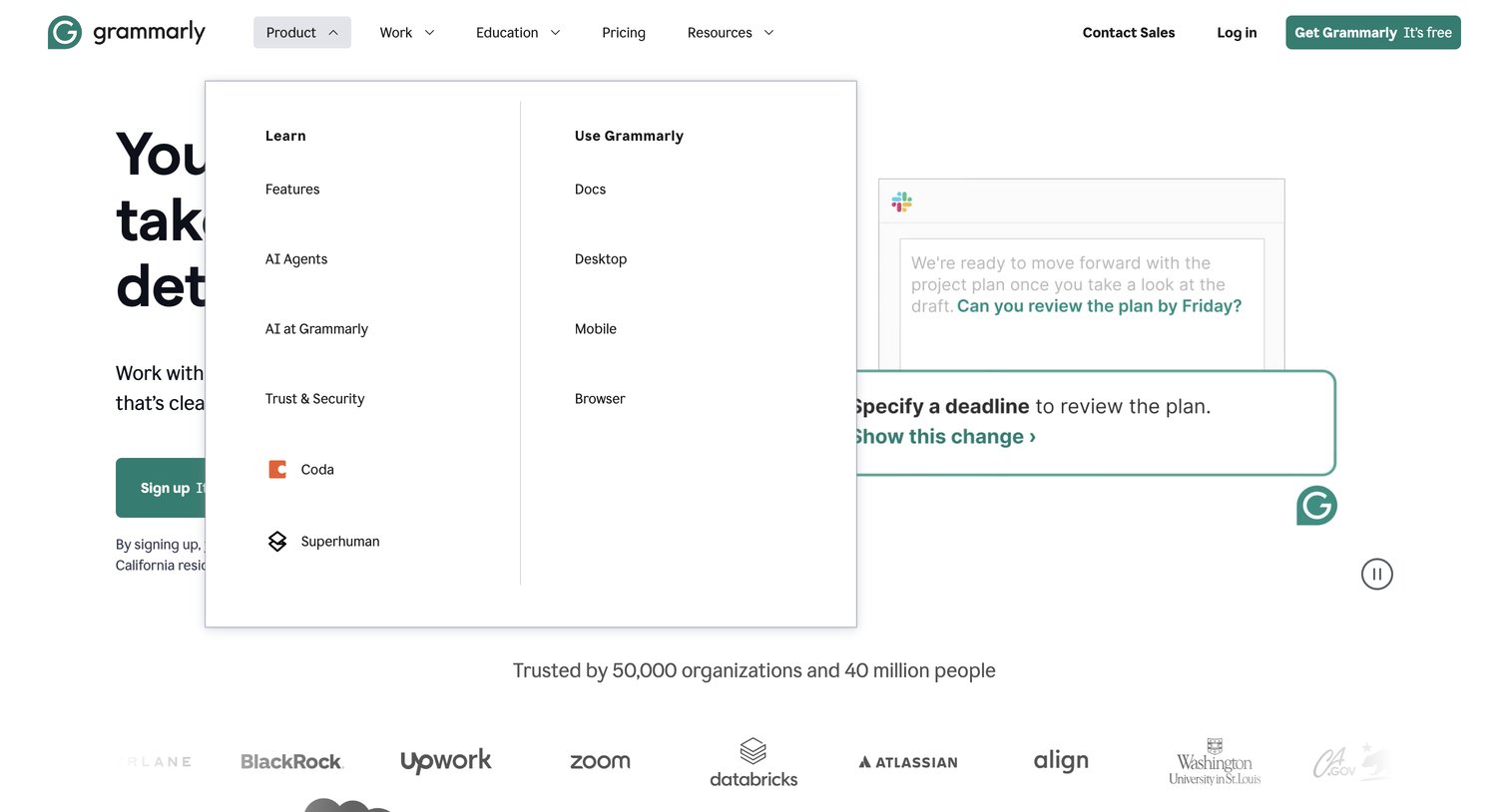Click the Show this change link
The height and width of the screenshot is (812, 1509).
pos(946,436)
